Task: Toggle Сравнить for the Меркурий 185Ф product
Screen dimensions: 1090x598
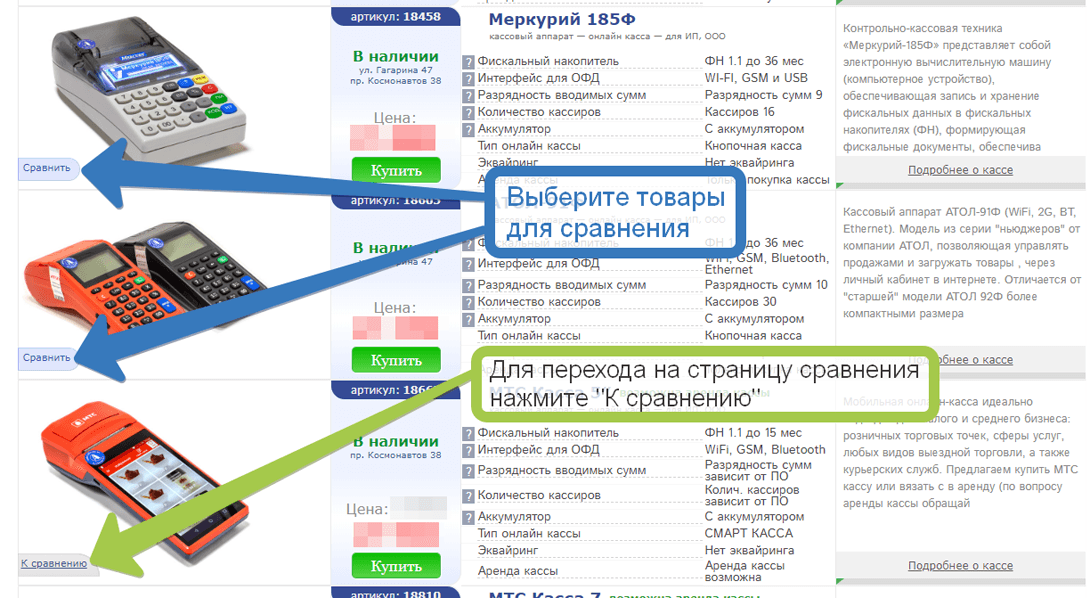Action: tap(47, 168)
